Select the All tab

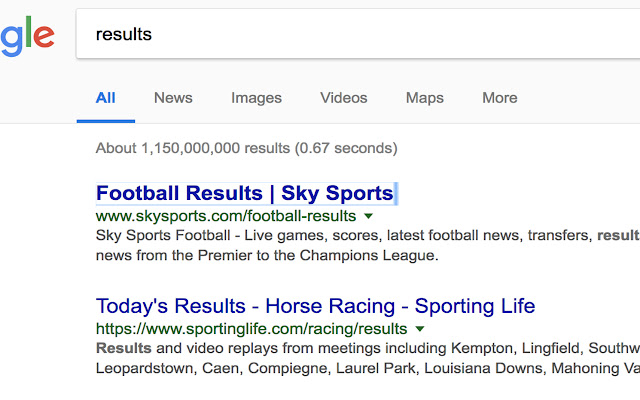[x=105, y=98]
